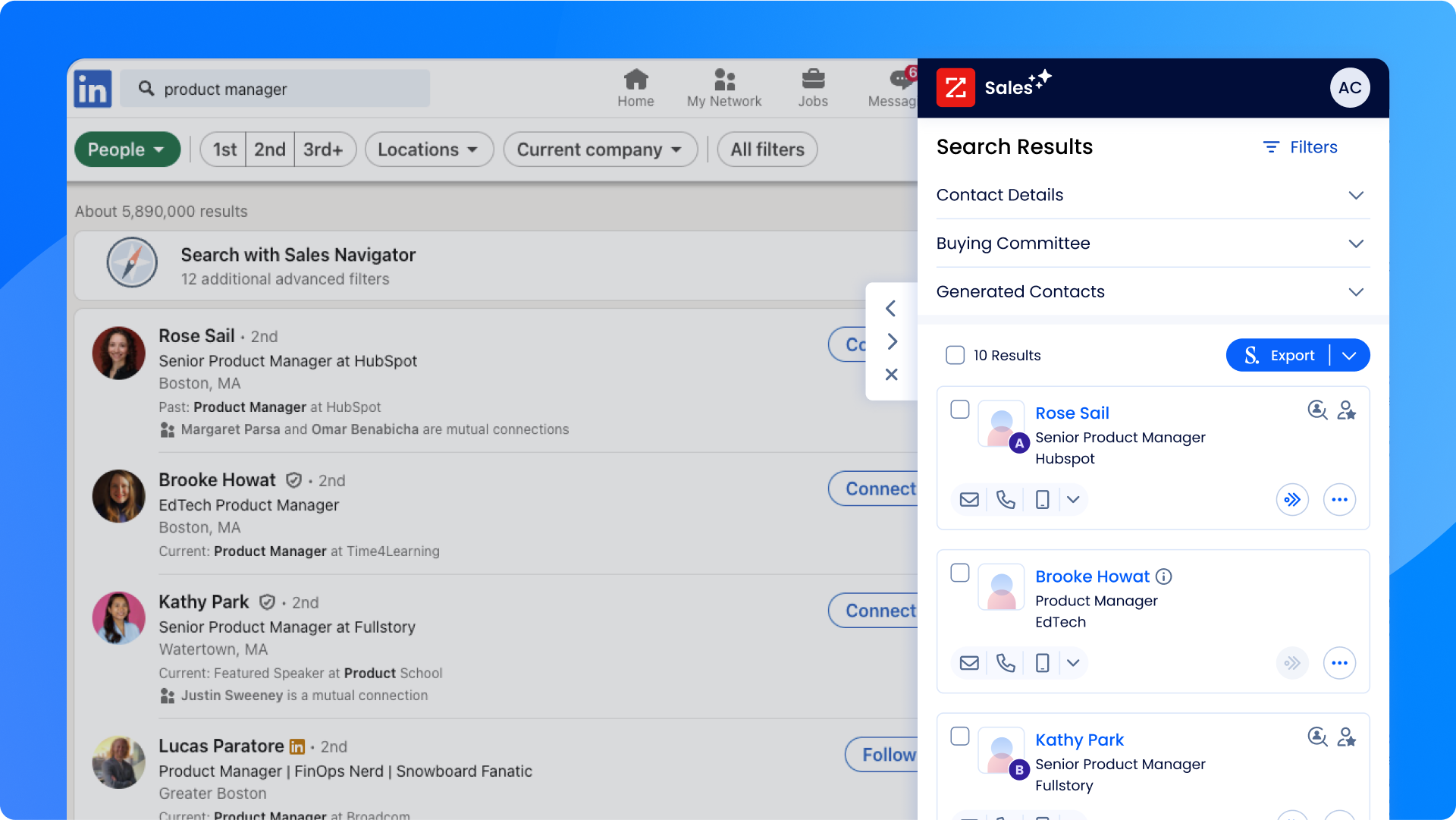Go to previous with left chevron
The width and height of the screenshot is (1456, 820).
(x=891, y=308)
